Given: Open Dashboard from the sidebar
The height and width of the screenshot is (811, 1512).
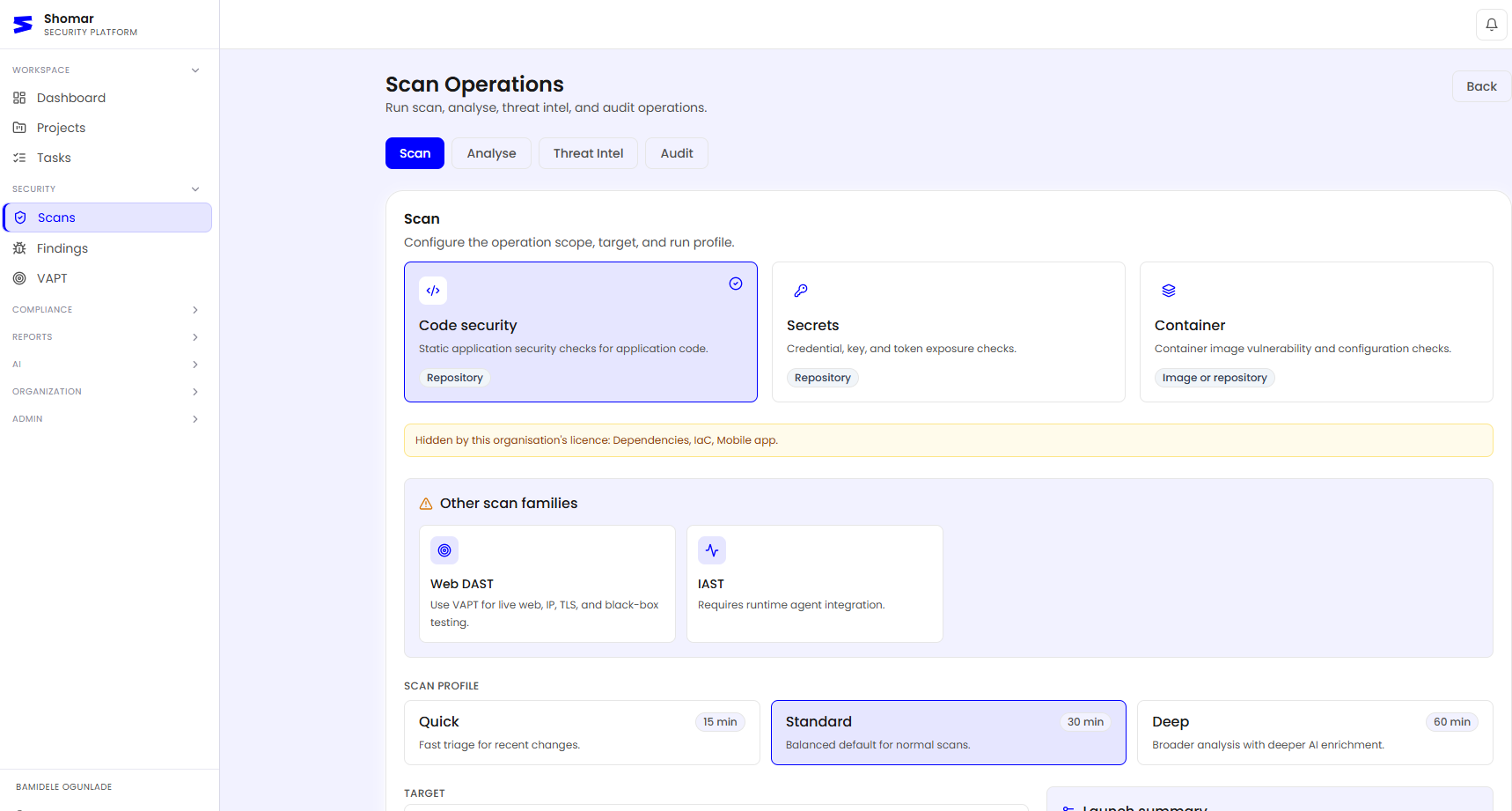Looking at the screenshot, I should pyautogui.click(x=107, y=98).
